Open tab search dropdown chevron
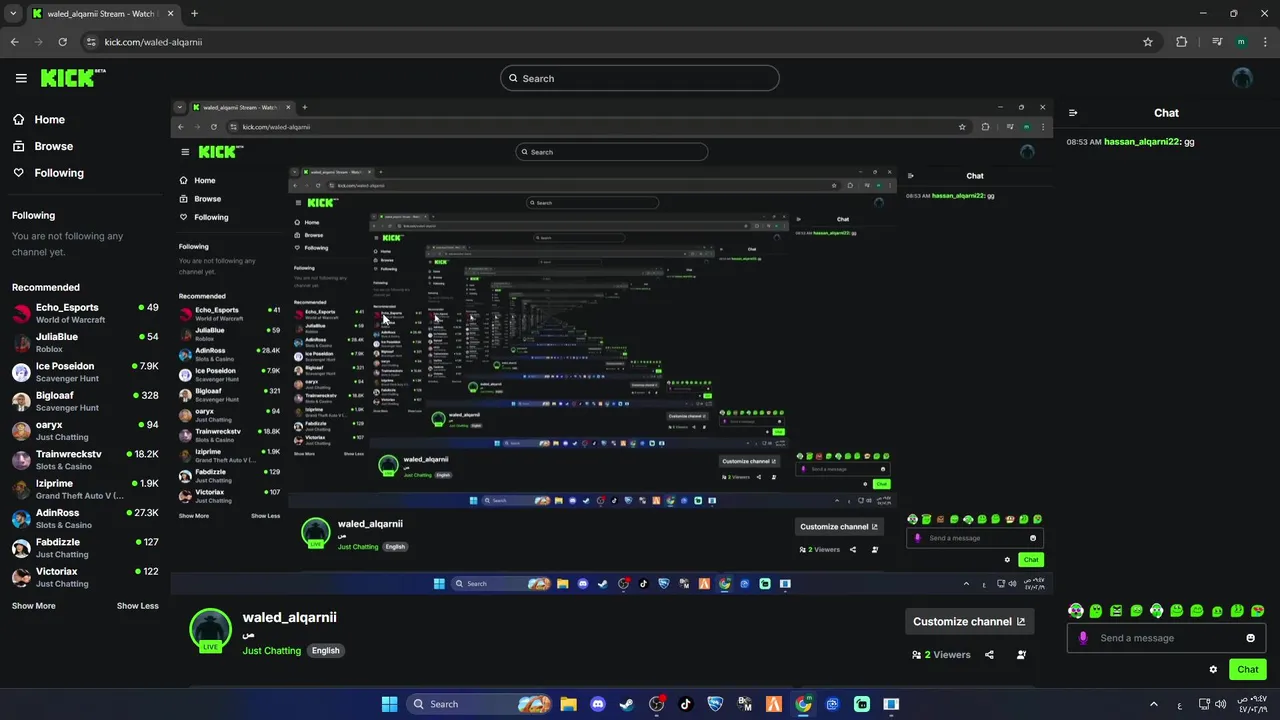Image resolution: width=1280 pixels, height=720 pixels. click(13, 13)
